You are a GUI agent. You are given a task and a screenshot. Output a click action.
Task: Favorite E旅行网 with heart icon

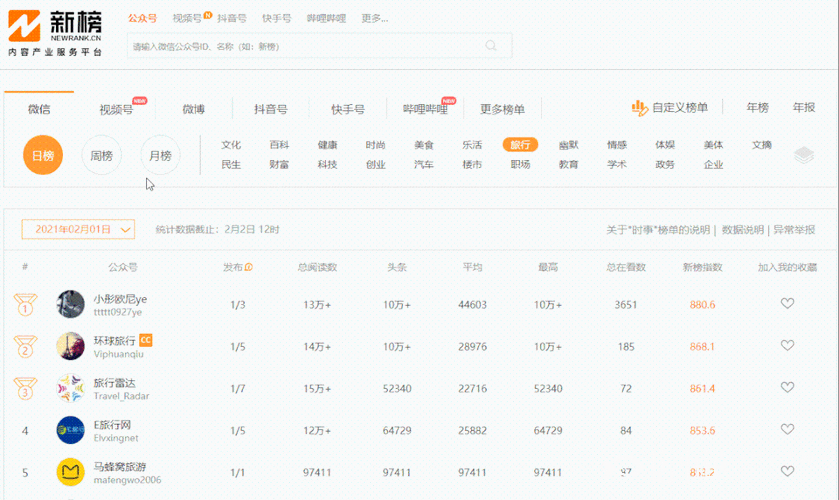coord(787,429)
